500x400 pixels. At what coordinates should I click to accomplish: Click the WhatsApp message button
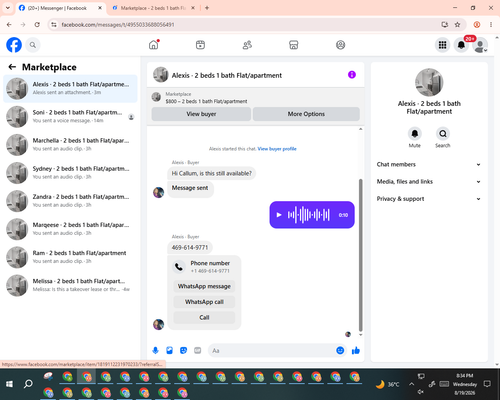204,286
